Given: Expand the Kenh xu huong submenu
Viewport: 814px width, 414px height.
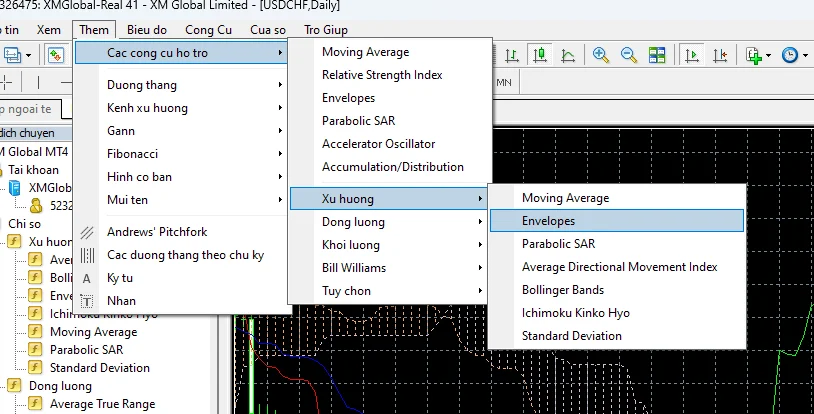Looking at the screenshot, I should tap(181, 108).
